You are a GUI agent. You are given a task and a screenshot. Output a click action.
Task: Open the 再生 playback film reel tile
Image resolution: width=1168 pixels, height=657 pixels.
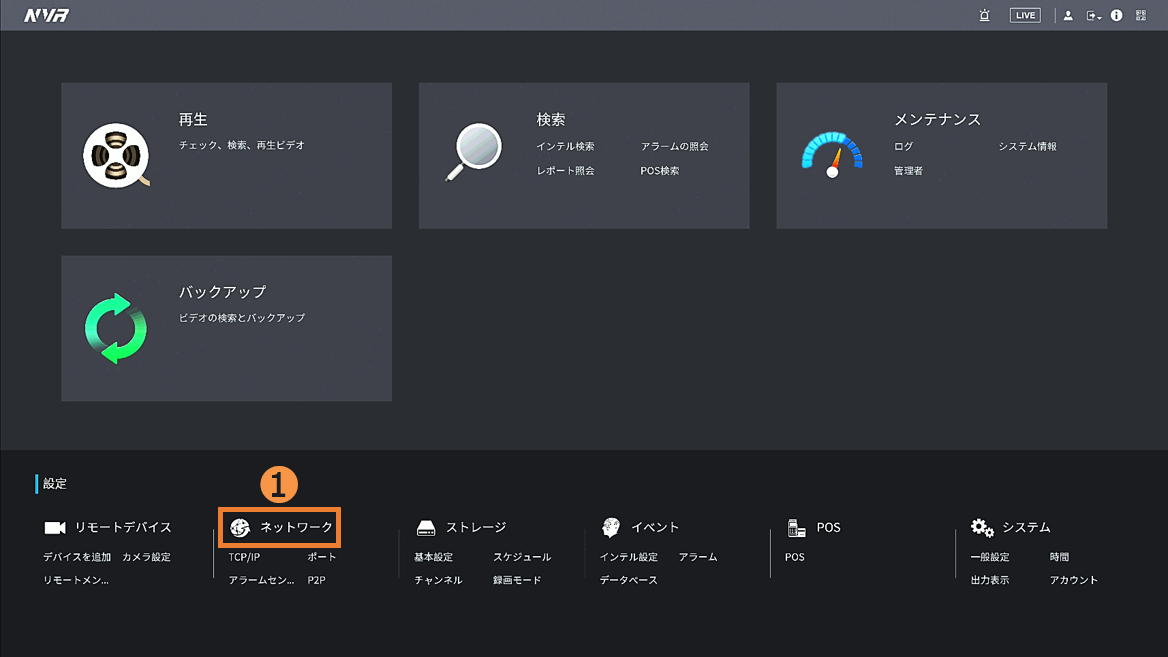point(116,156)
